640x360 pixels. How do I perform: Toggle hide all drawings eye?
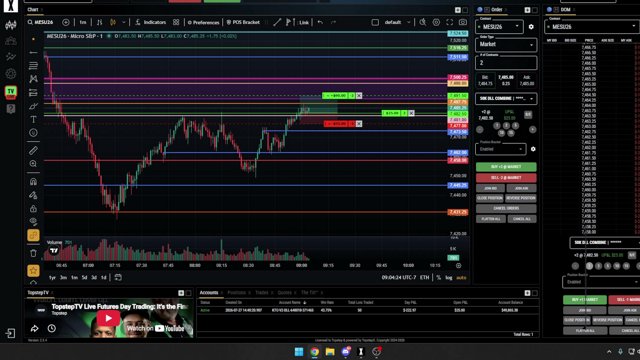pyautogui.click(x=33, y=222)
